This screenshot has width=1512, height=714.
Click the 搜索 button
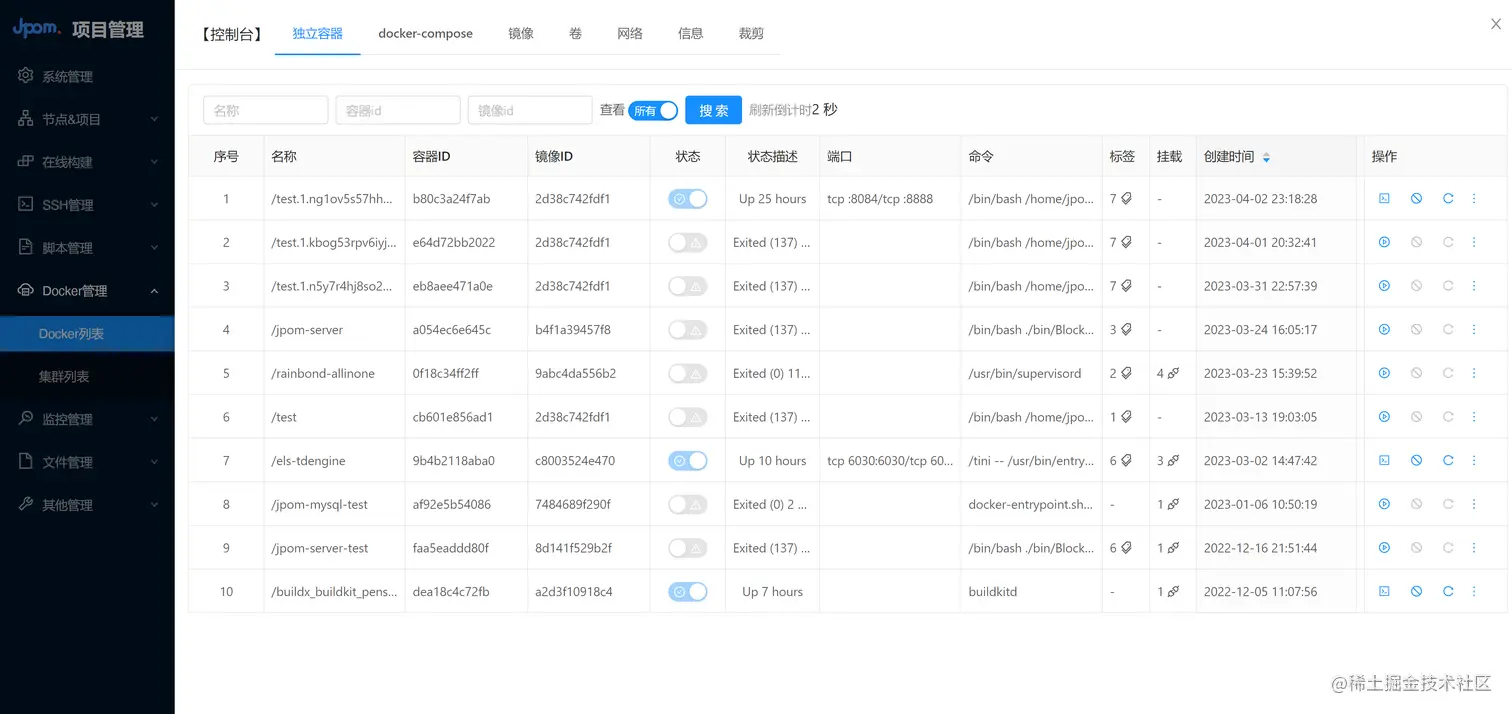pos(712,110)
